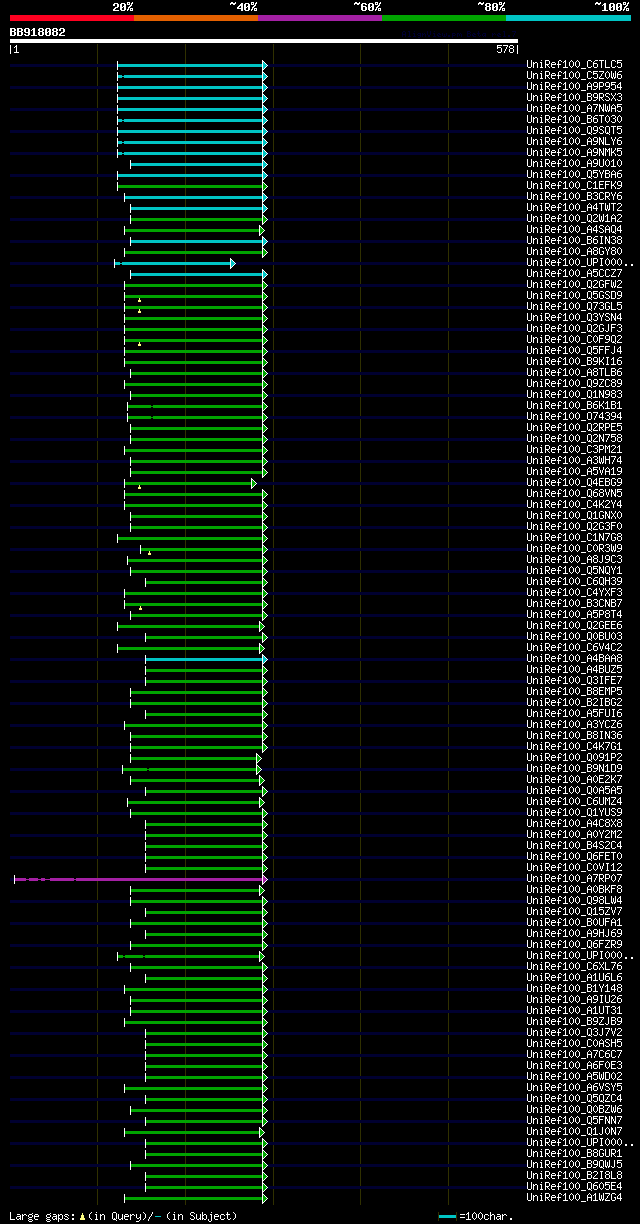Click hit label UniRef100_Q73GL5
The image size is (640, 1224).
(x=574, y=307)
